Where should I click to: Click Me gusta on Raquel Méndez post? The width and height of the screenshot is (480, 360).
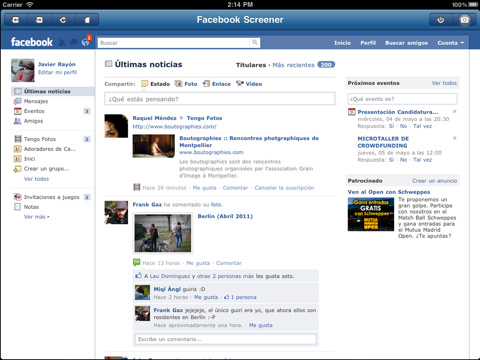[204, 188]
